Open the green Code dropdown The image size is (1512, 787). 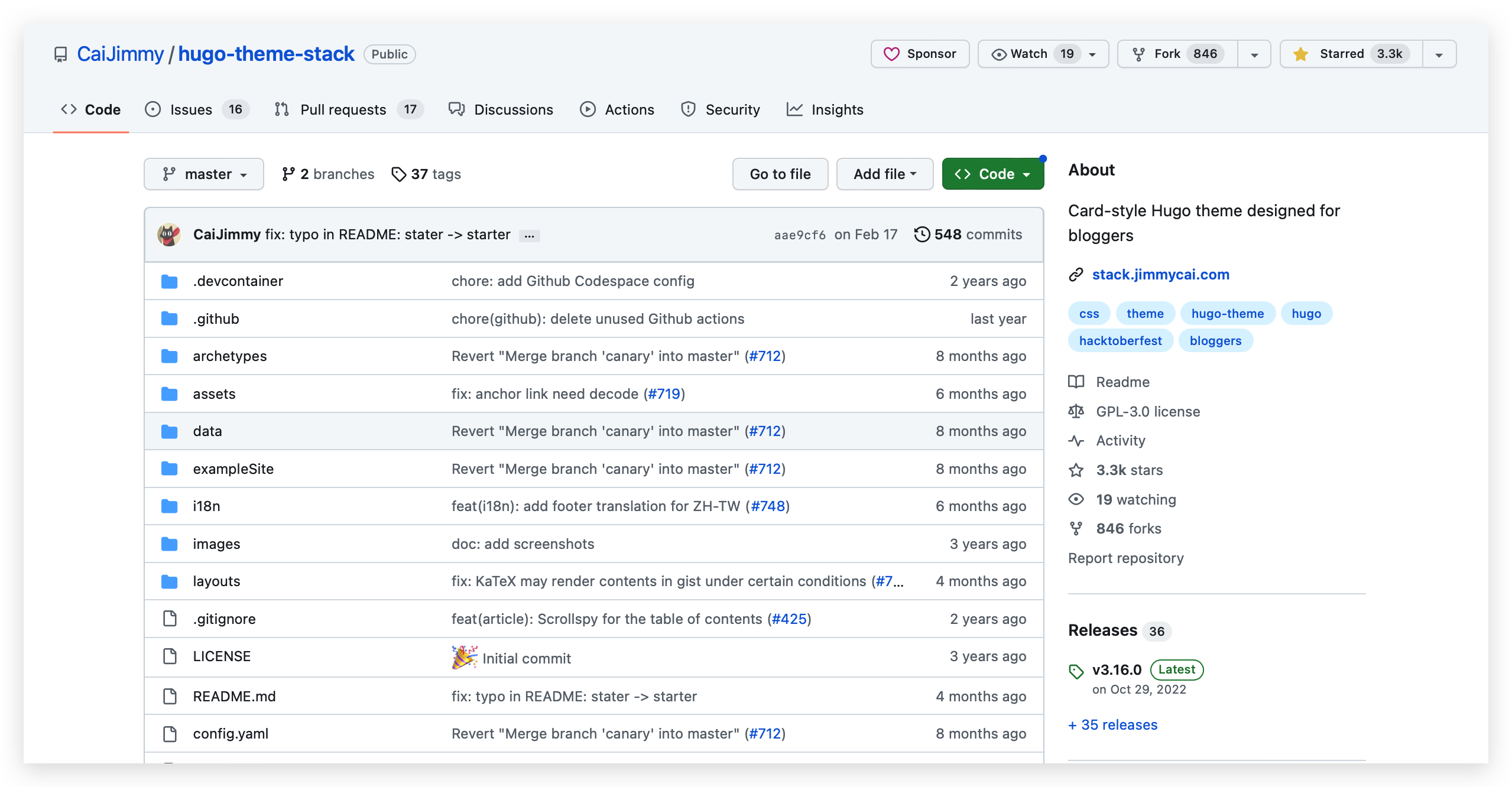pyautogui.click(x=992, y=174)
